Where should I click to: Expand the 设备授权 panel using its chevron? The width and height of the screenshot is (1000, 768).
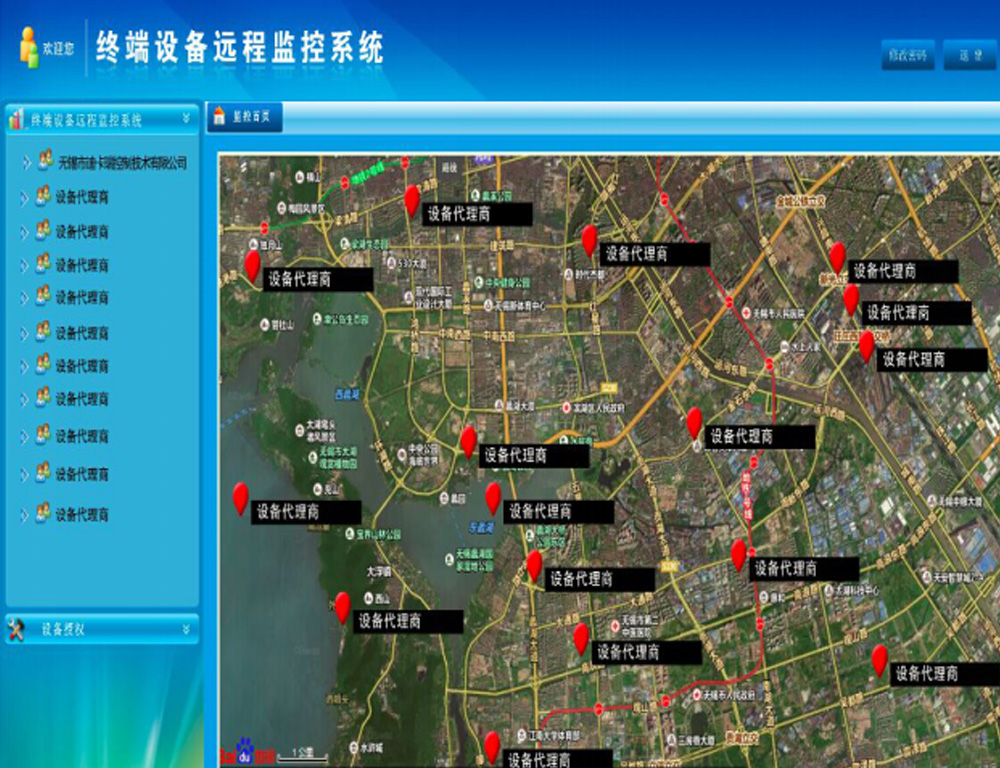click(x=186, y=629)
